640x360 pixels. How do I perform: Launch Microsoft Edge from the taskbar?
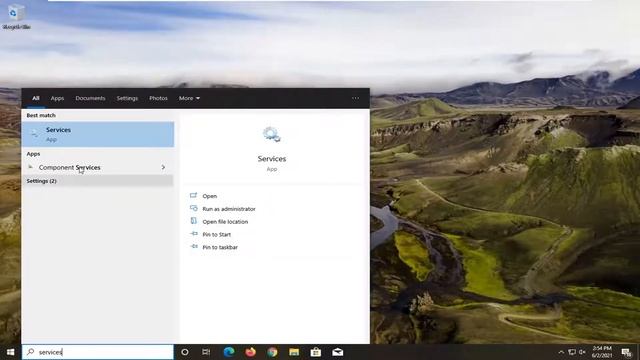tap(229, 352)
